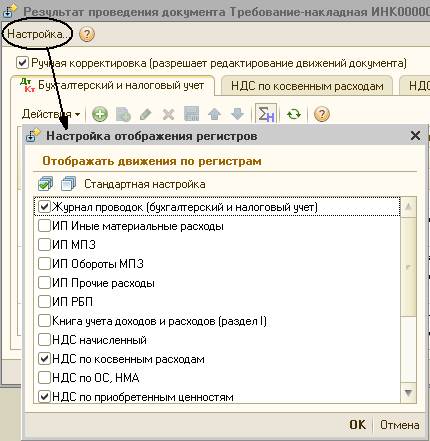Screen dimensions: 430x441
Task: Click the Отображать движения по регистрам heading
Action: 152,161
